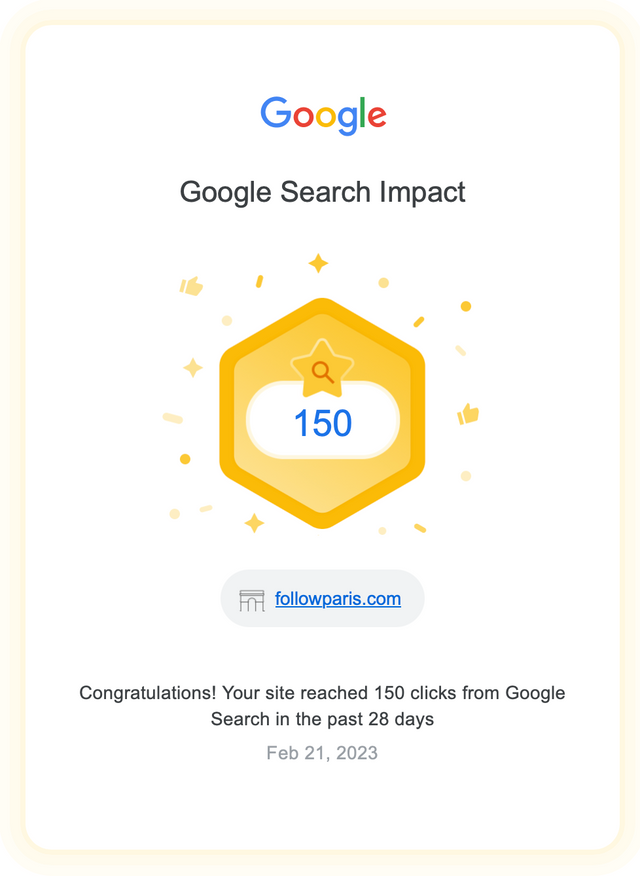
Task: Click the arch site favicon icon
Action: tap(252, 601)
